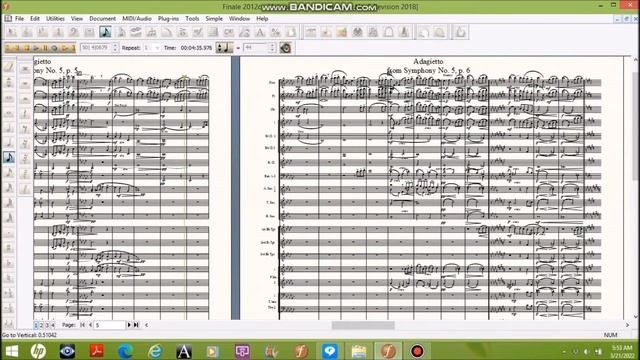Choose the quarter rest in rests palette
The height and width of the screenshot is (360, 640).
(x=25, y=113)
